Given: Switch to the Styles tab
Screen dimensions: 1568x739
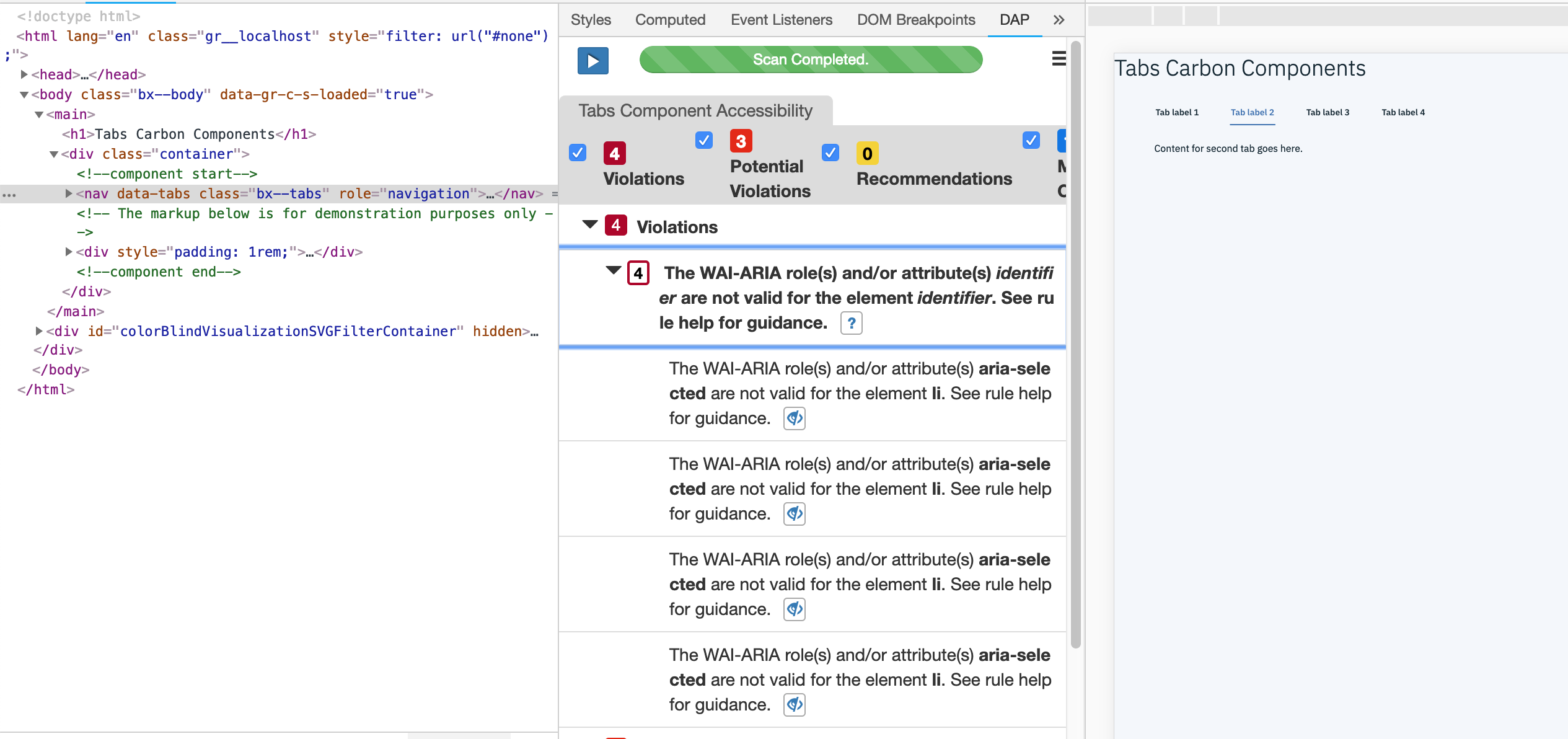Looking at the screenshot, I should pyautogui.click(x=591, y=20).
